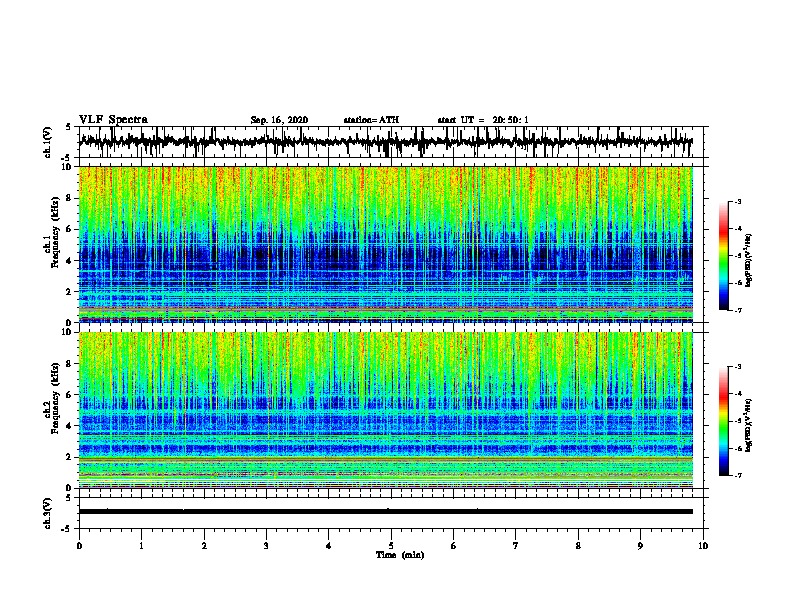Screen dimensions: 792x612
Task: Click the "10" kHz tick of ch.2 spectrogram
Action: click(68, 332)
